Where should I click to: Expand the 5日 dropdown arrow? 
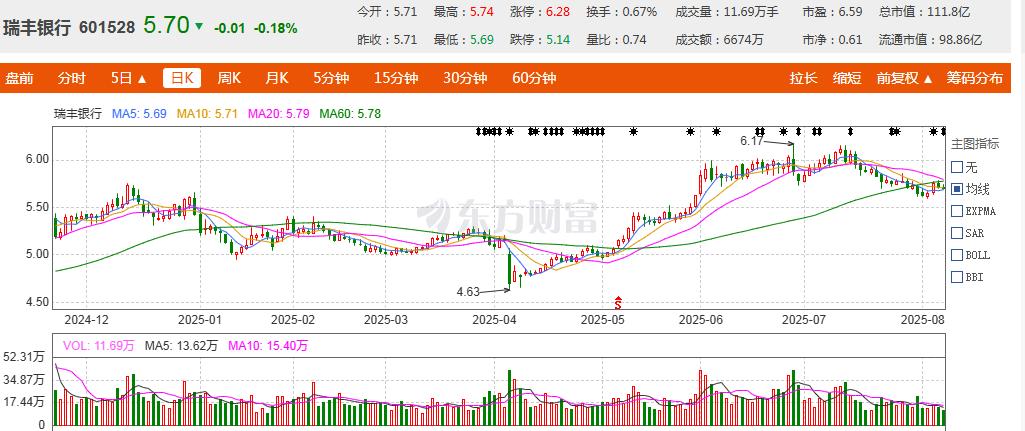[x=143, y=79]
